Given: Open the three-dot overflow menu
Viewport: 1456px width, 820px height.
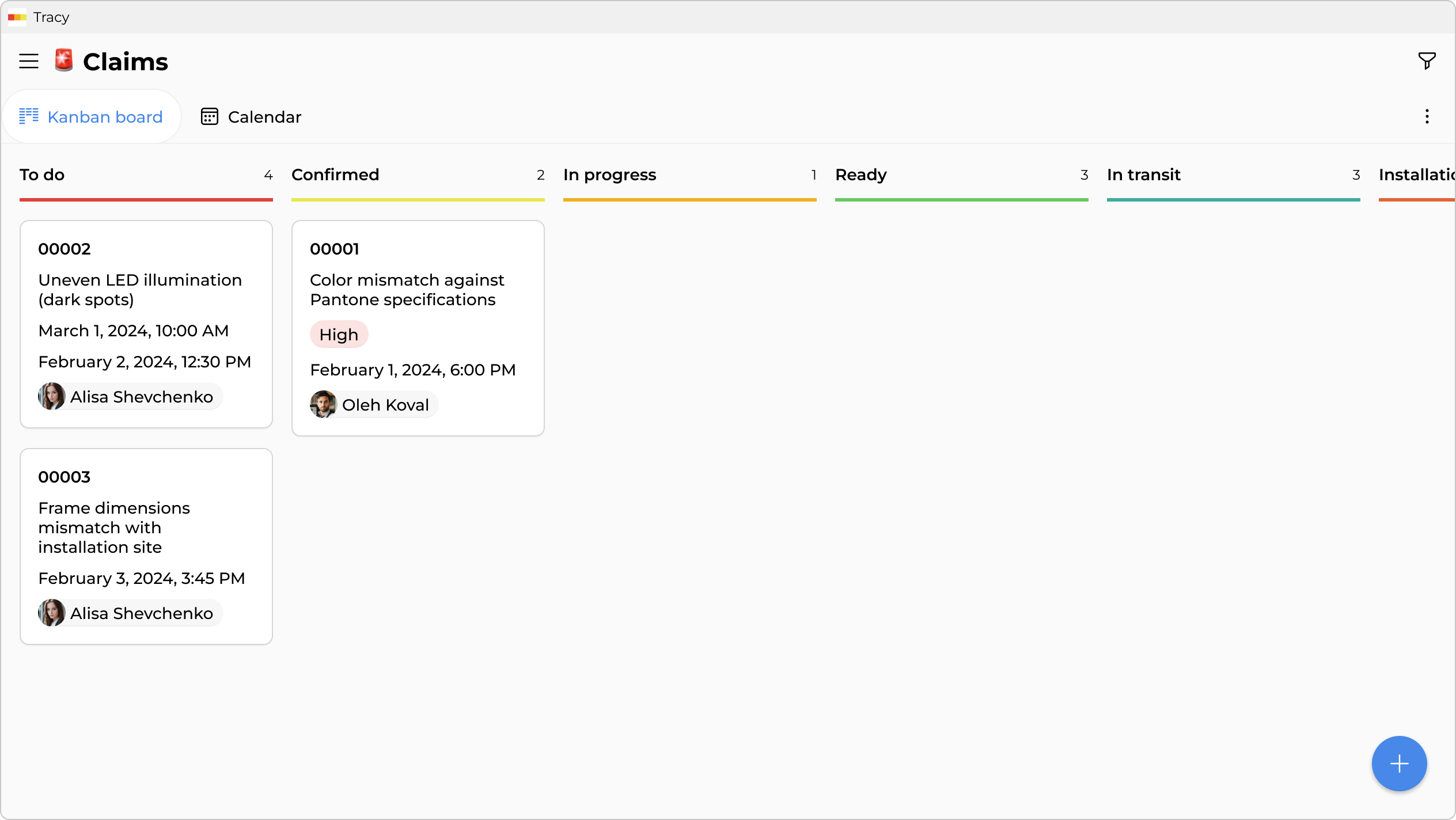Looking at the screenshot, I should pyautogui.click(x=1427, y=116).
